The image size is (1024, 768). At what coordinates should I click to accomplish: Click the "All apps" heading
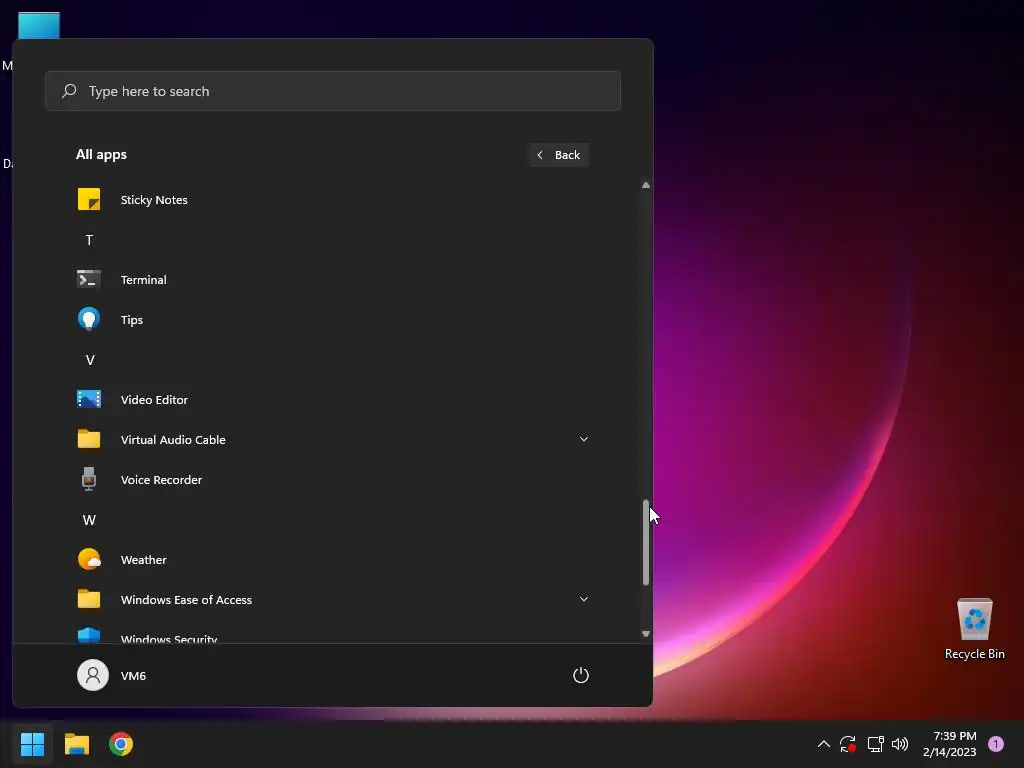coord(101,154)
